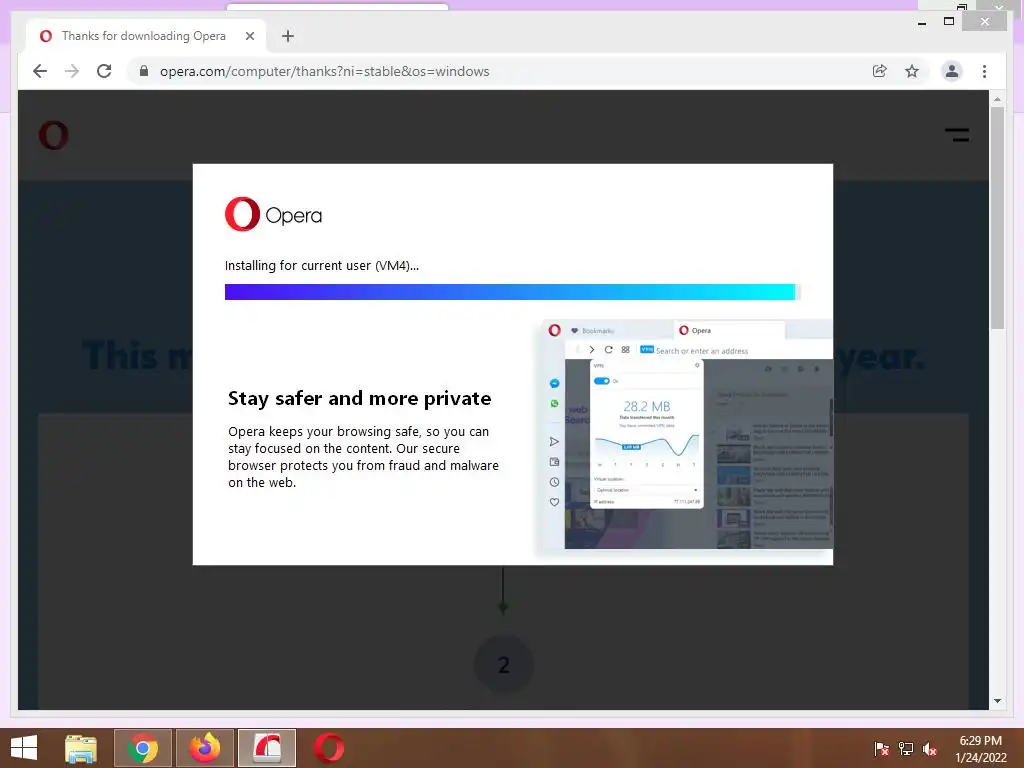This screenshot has width=1024, height=768.
Task: Click the scrollbar down arrow
Action: coord(997,701)
